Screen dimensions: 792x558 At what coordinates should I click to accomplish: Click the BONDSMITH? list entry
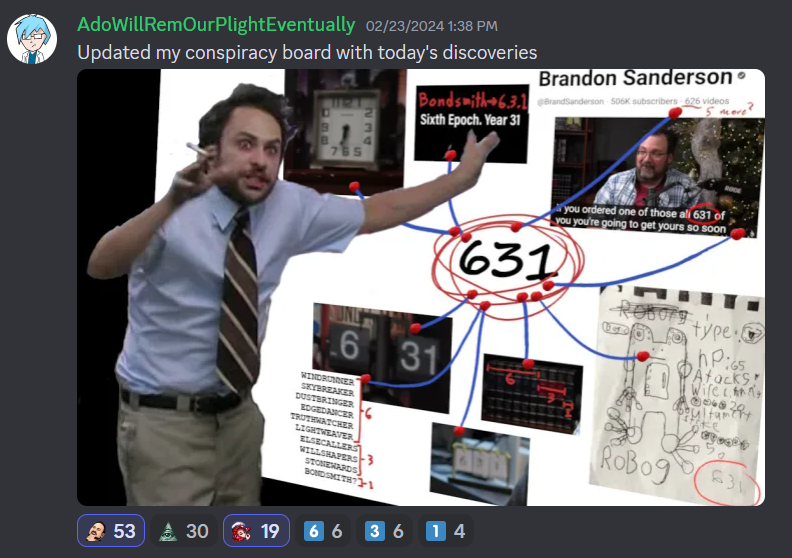coord(330,476)
